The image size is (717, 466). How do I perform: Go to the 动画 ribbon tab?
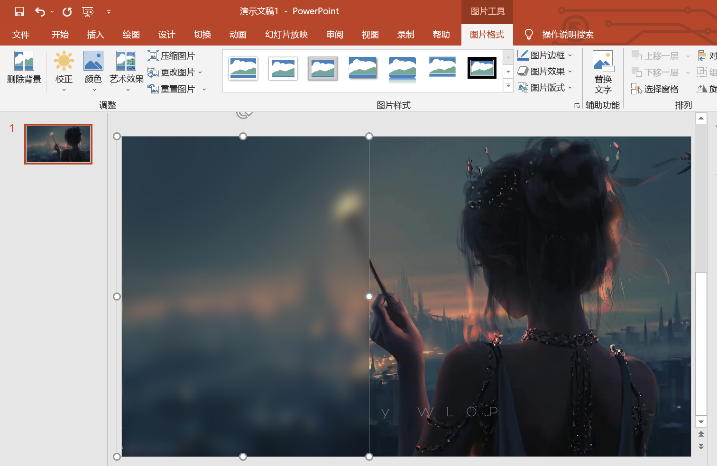(238, 34)
